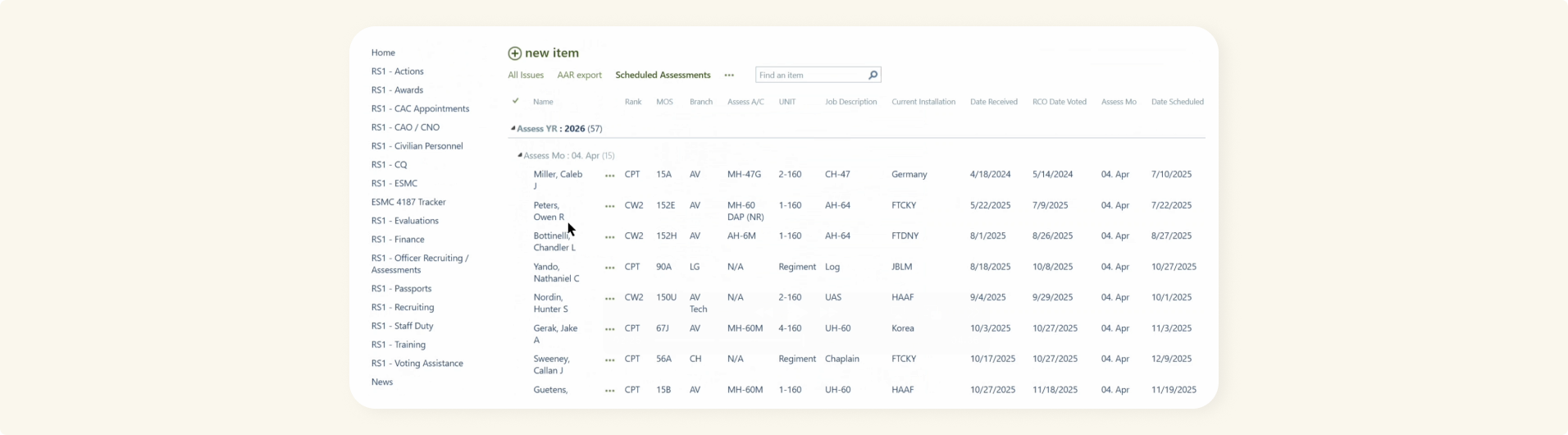This screenshot has height=435, width=1568.
Task: Open RS1 - Finance link
Action: [398, 240]
